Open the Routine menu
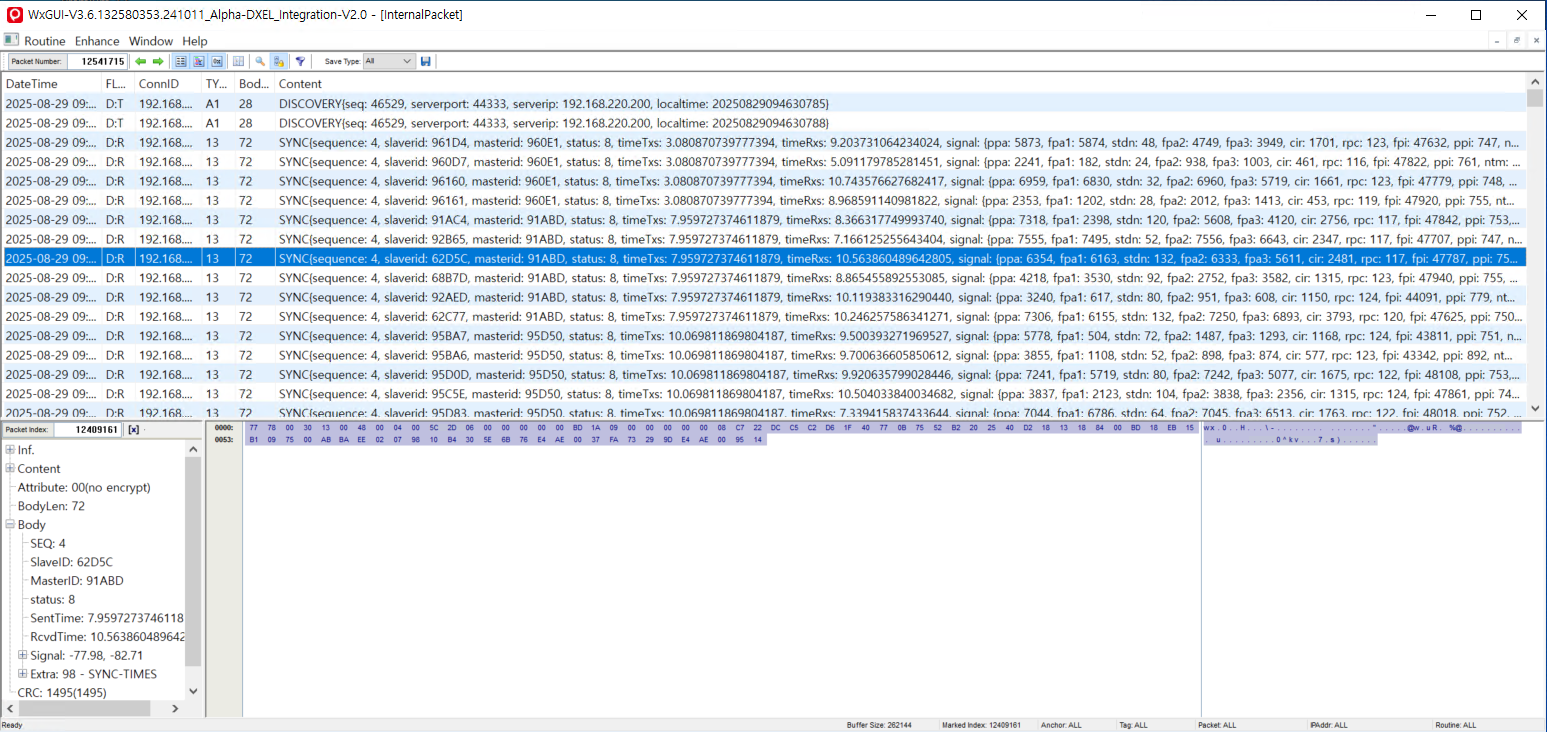Viewport: 1547px width, 732px height. 45,41
